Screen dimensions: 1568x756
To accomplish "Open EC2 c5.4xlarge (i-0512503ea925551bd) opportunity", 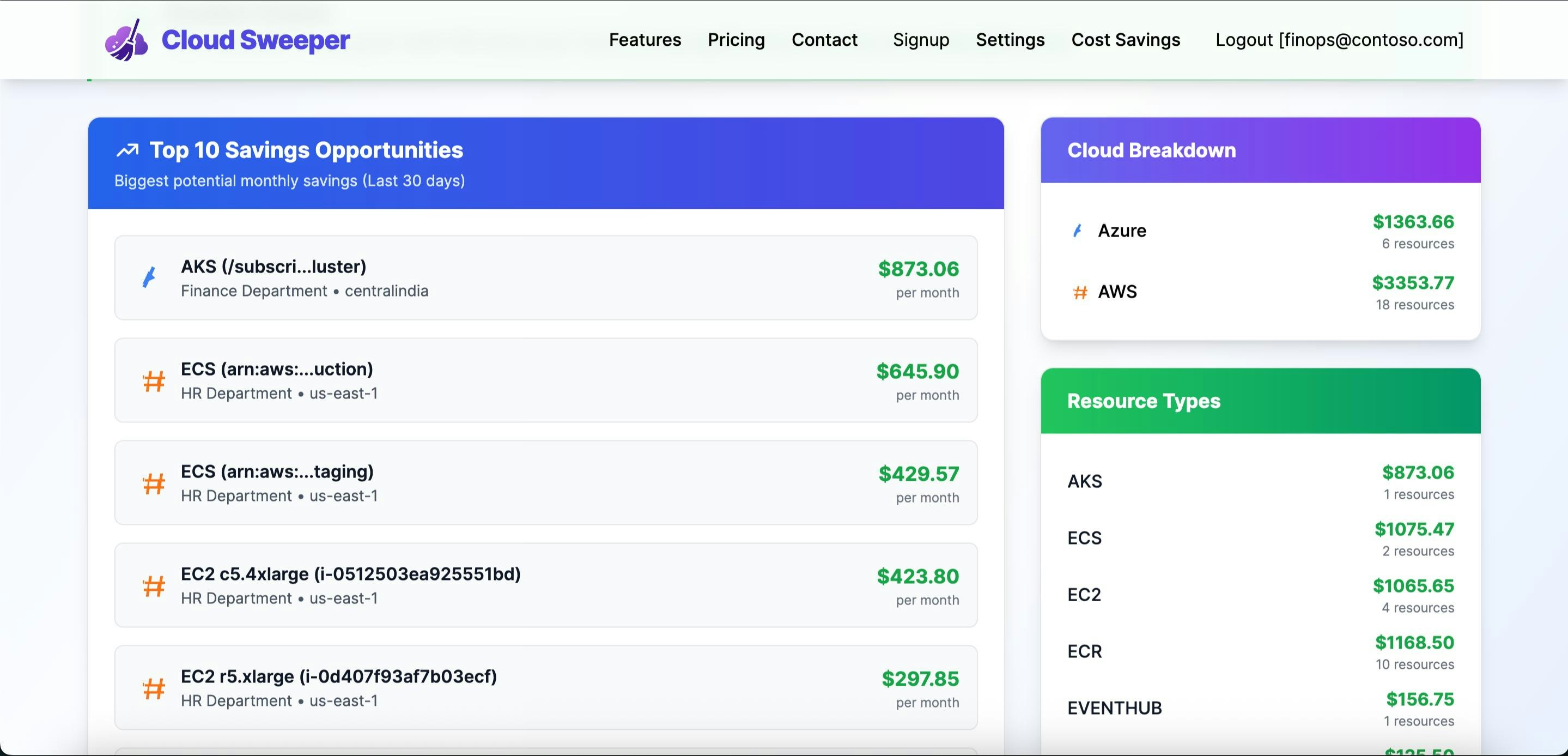I will 545,585.
